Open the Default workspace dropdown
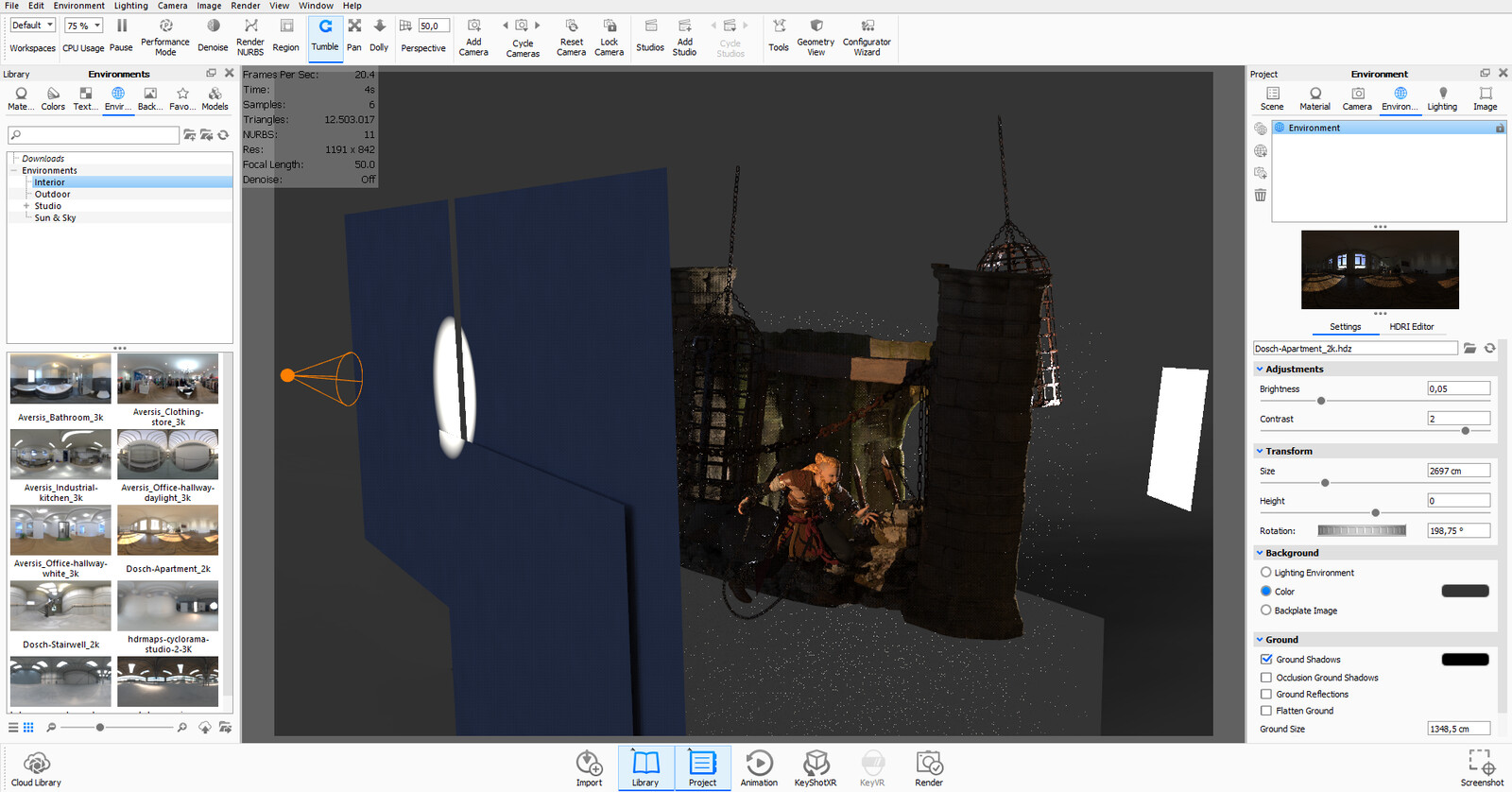This screenshot has width=1512, height=792. (x=33, y=26)
